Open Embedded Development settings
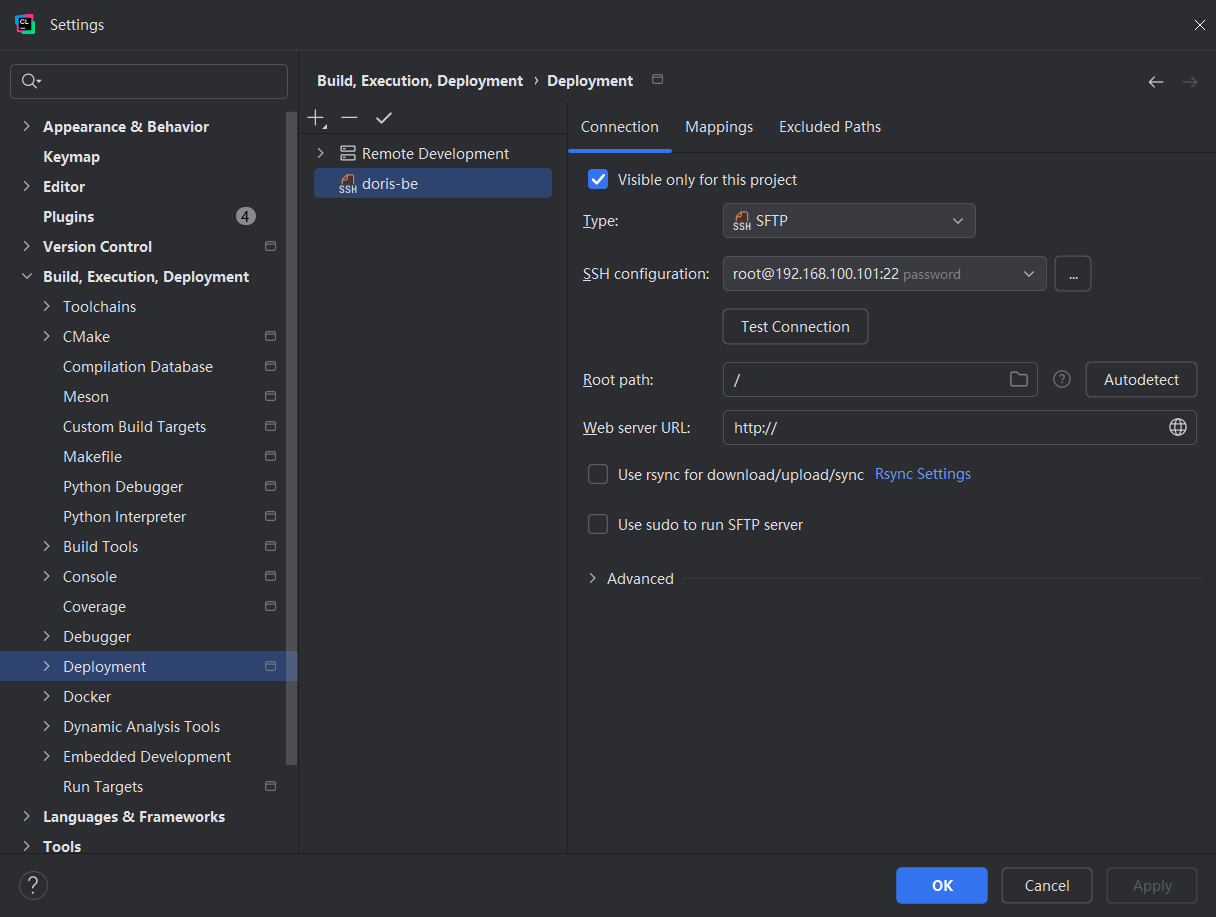1216x917 pixels. [147, 757]
